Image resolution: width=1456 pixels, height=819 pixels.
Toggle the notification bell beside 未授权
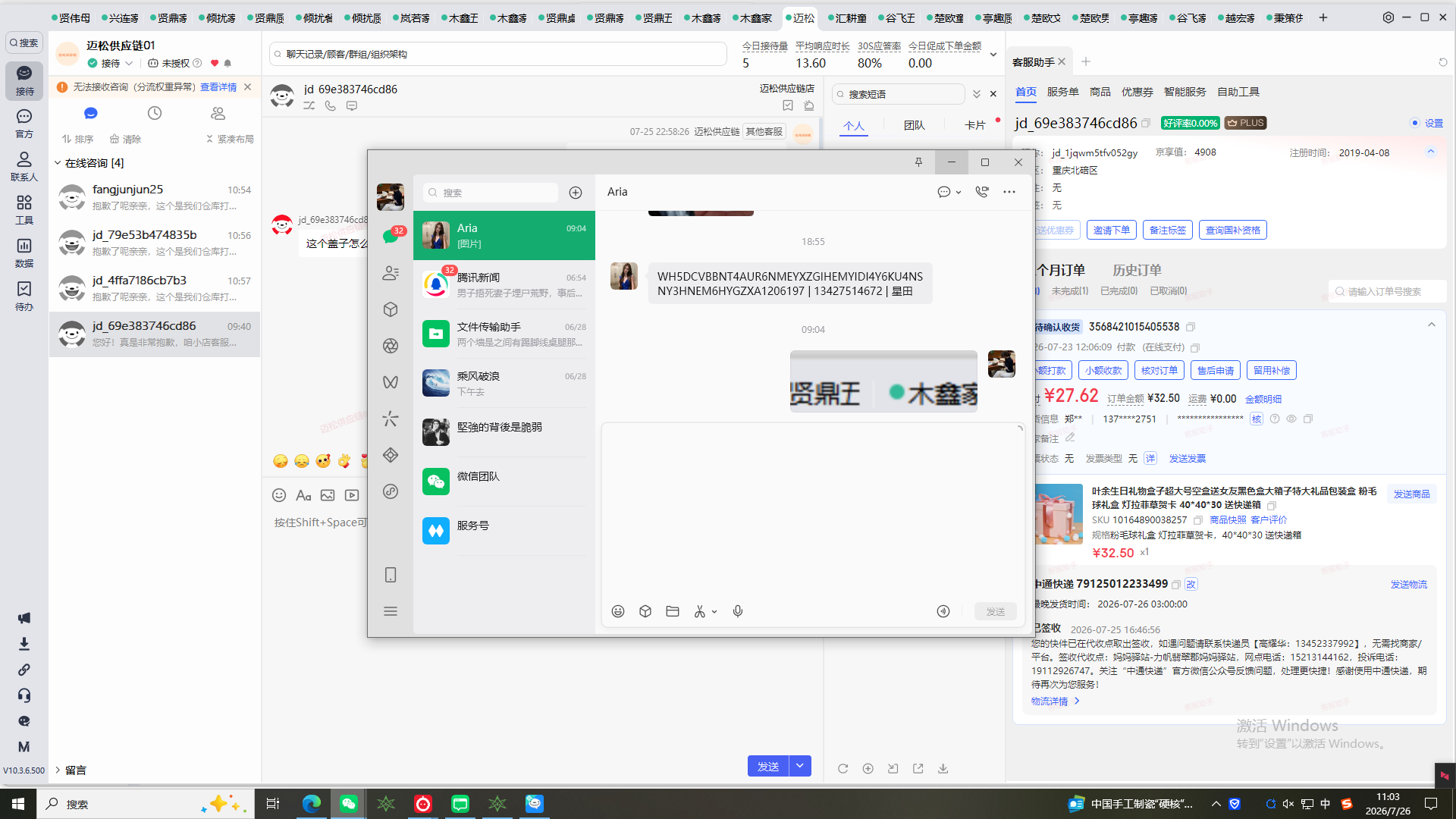(227, 63)
